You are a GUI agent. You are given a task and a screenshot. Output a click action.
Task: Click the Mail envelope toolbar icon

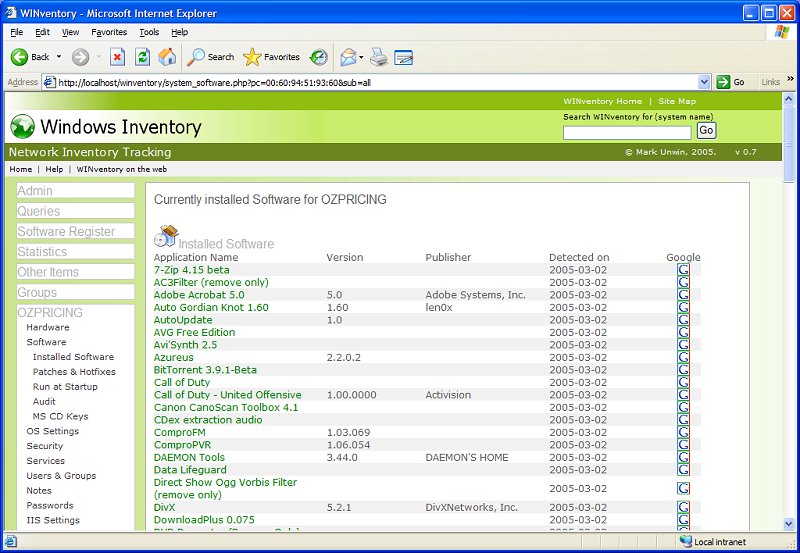click(x=346, y=57)
